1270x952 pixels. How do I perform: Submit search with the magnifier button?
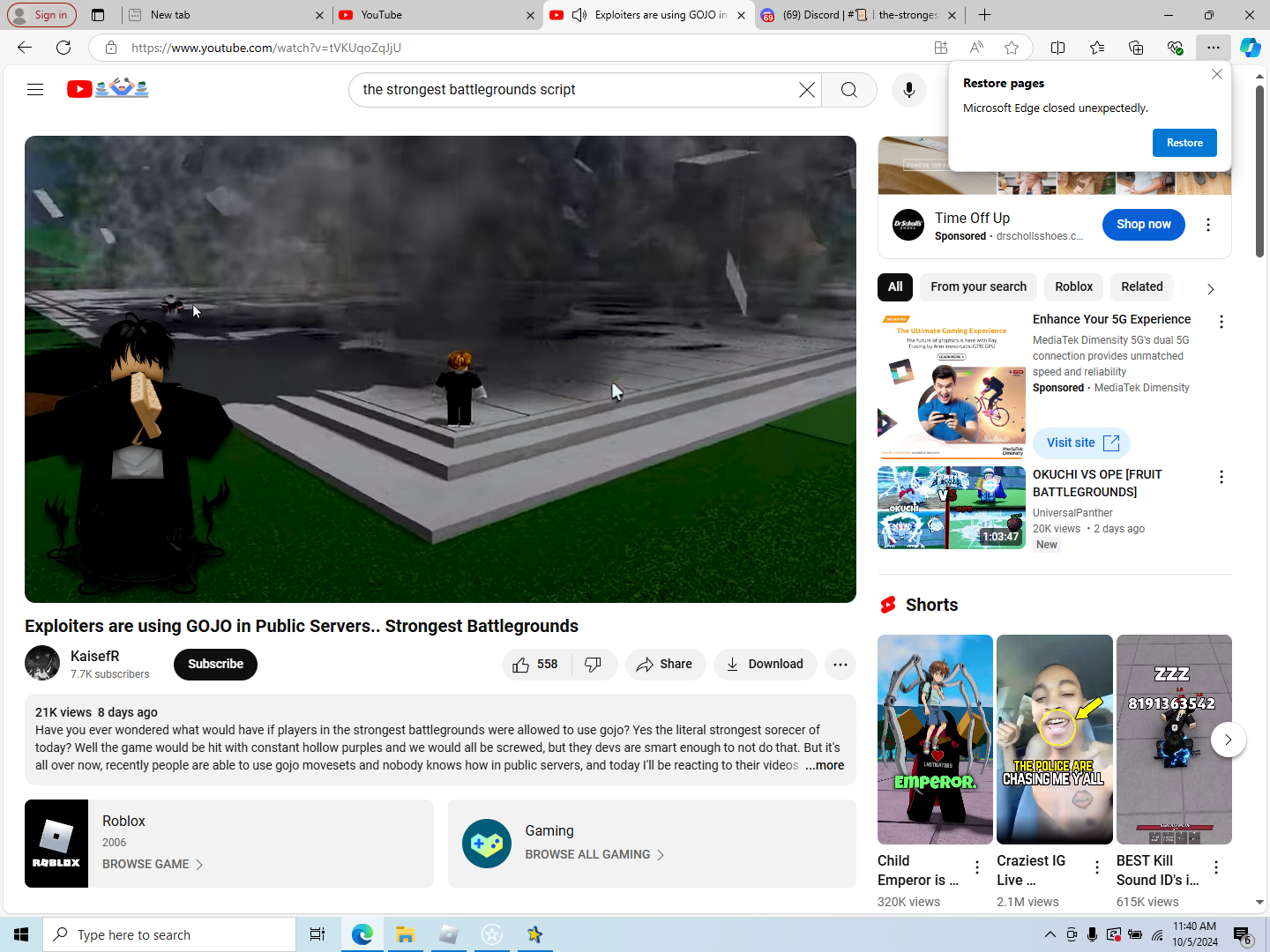pos(848,90)
